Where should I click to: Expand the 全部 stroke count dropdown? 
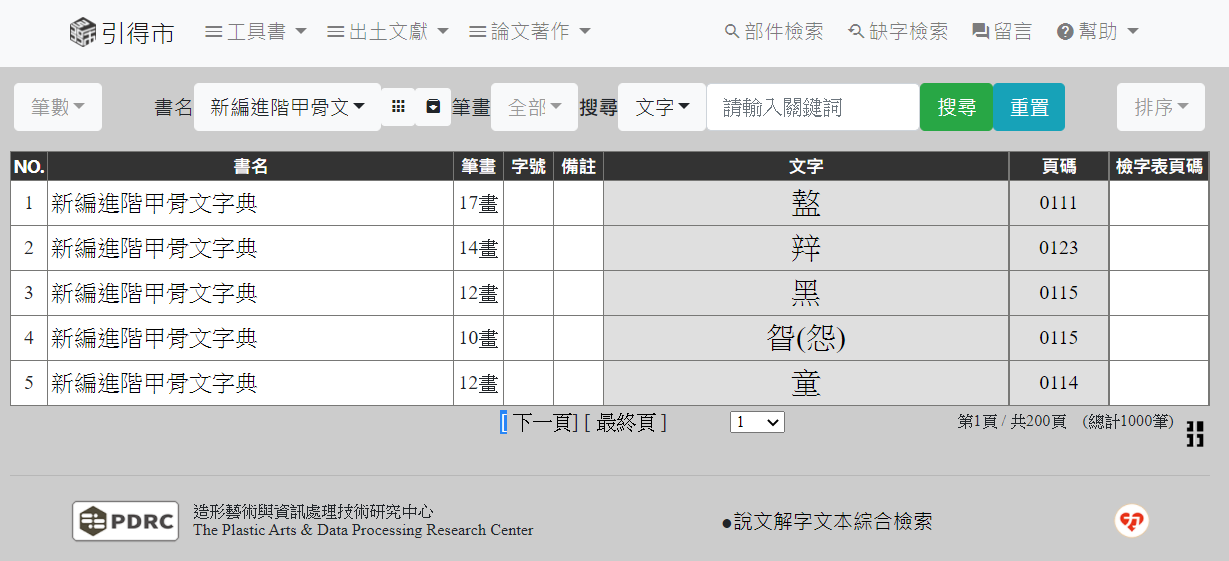(534, 107)
